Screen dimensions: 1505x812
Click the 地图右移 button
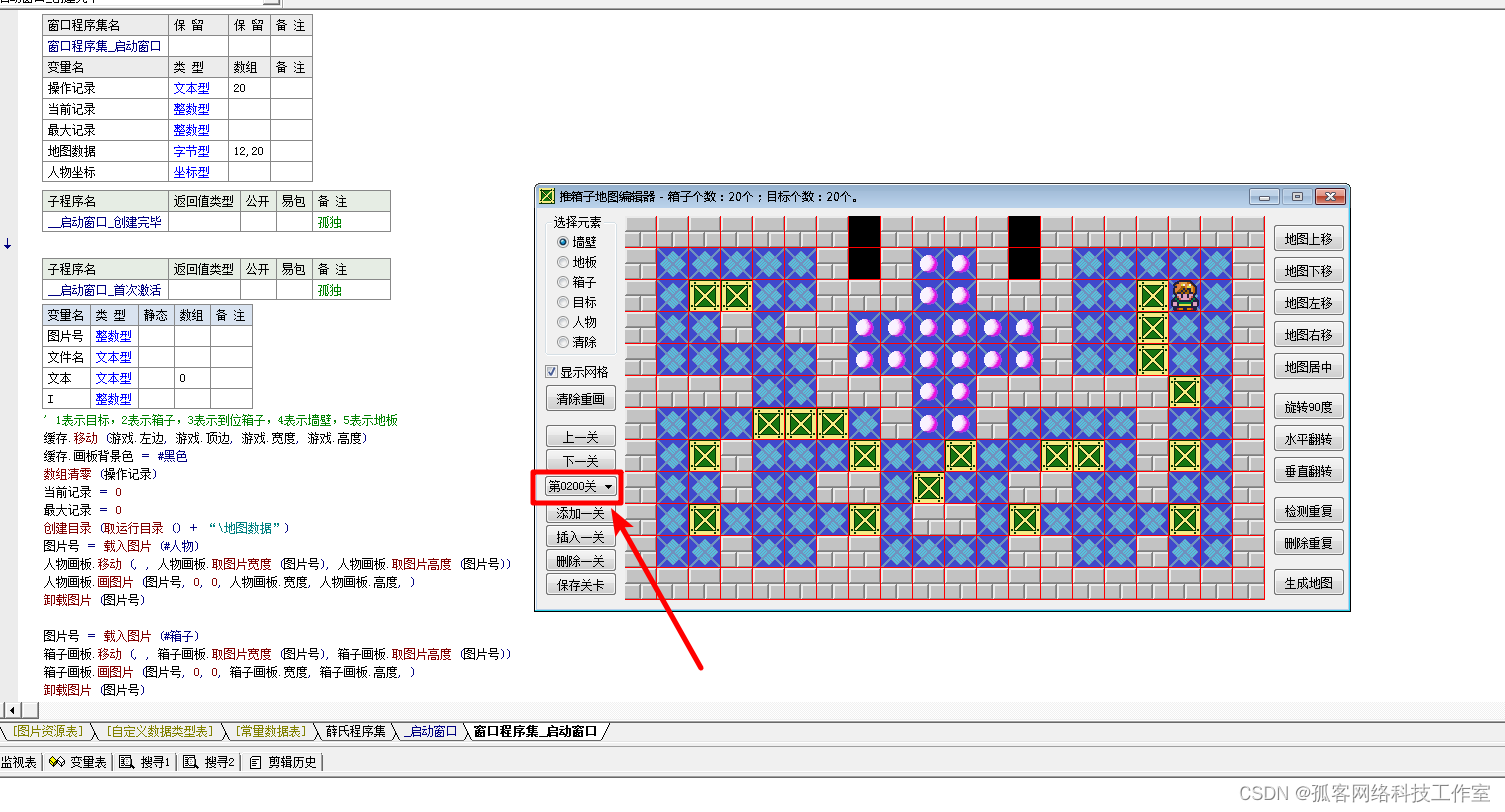click(x=1309, y=335)
